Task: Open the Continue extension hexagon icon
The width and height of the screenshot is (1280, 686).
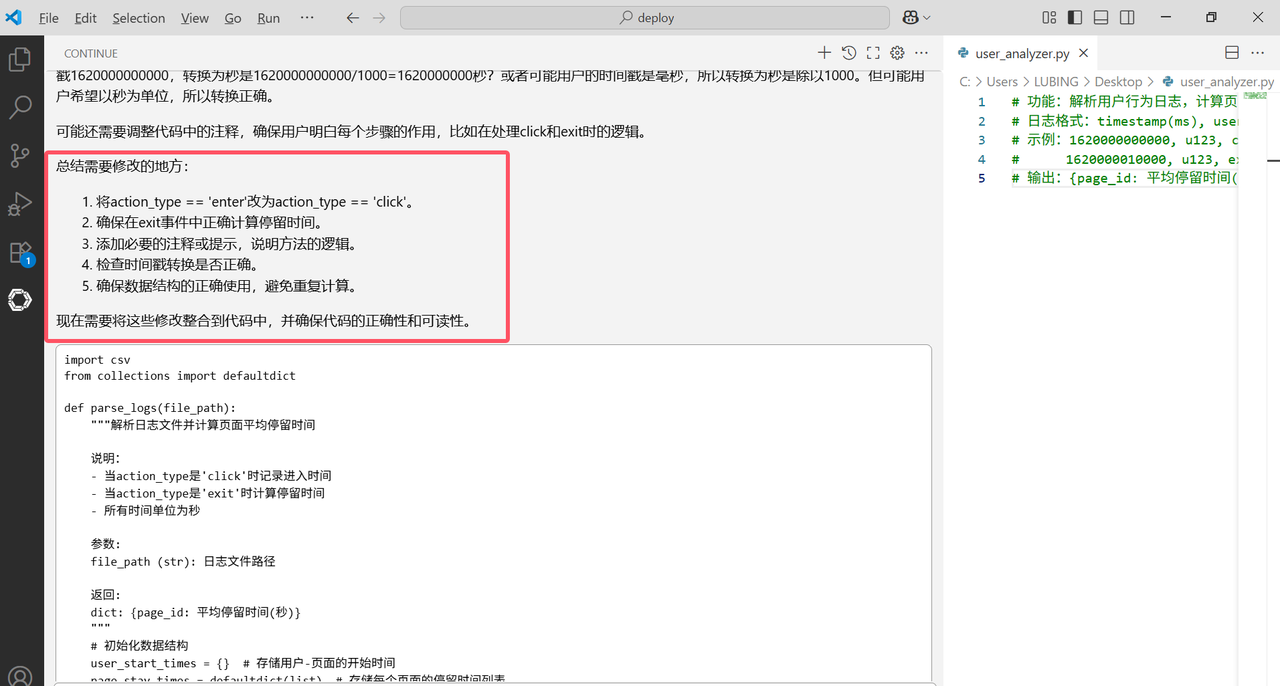Action: click(20, 300)
